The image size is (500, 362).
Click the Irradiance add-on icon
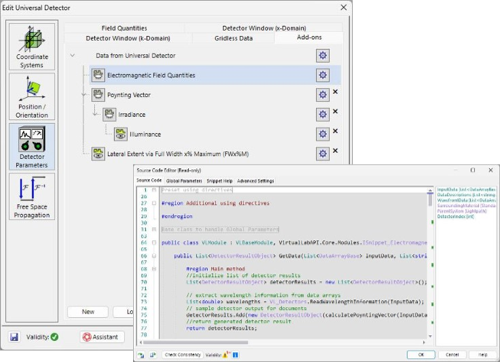[x=109, y=114]
